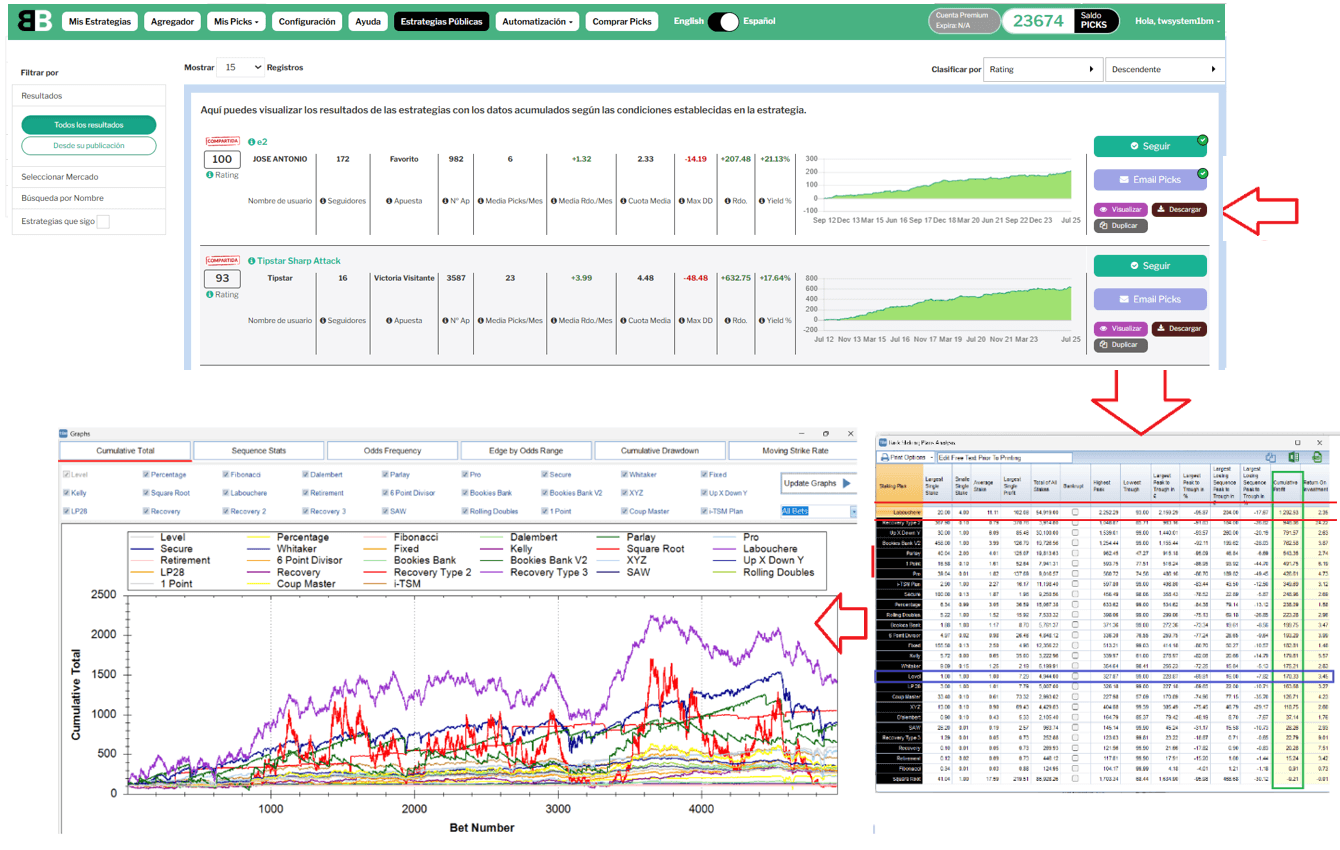Switch to the Edge by Odds Range tab
The width and height of the screenshot is (1340, 850).
point(526,451)
